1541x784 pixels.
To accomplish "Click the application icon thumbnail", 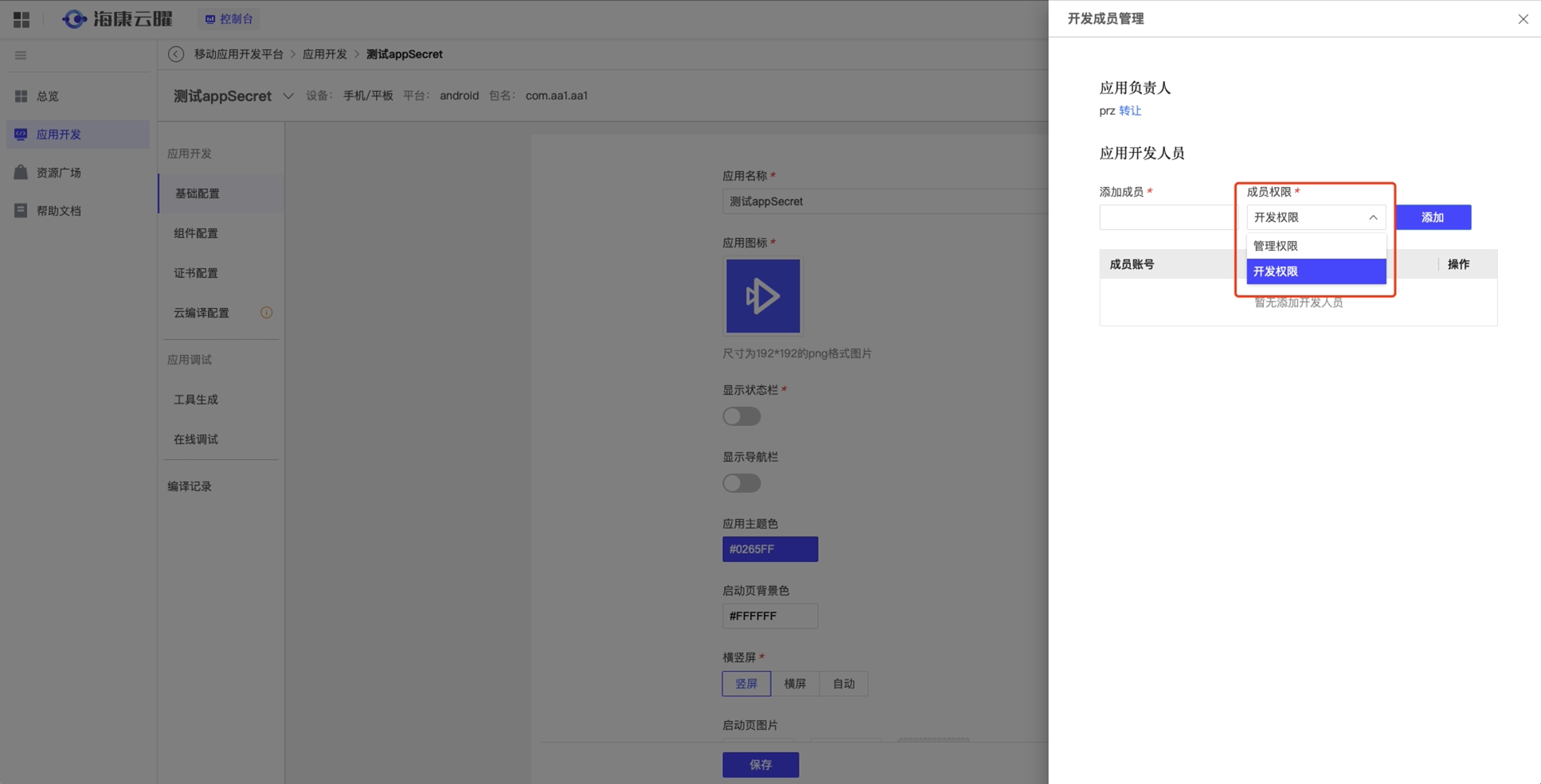I will (763, 296).
